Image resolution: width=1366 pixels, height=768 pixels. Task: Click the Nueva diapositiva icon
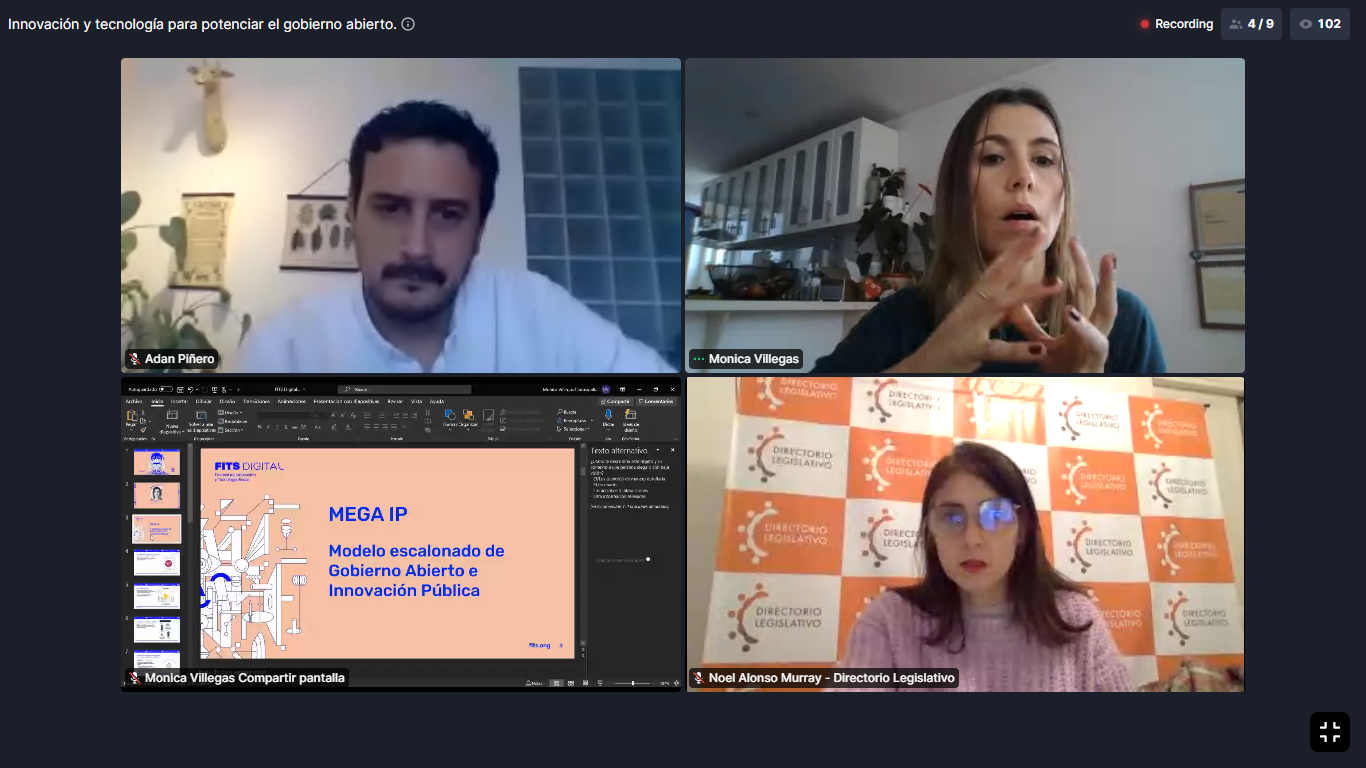pos(172,416)
